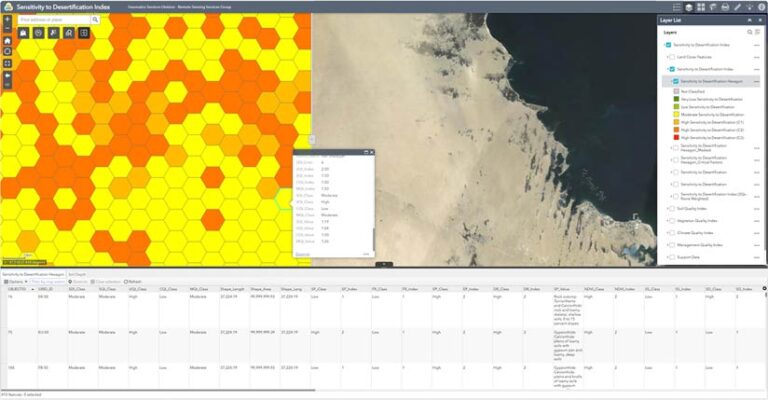
Task: Enable the Vegetation Quality Index layer
Action: click(x=672, y=221)
